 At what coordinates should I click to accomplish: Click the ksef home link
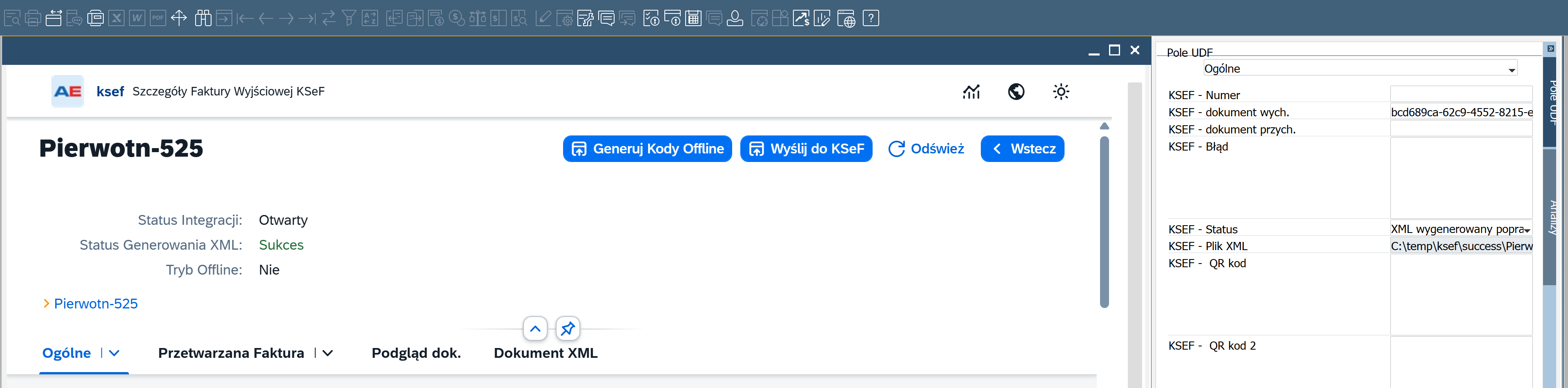(110, 91)
